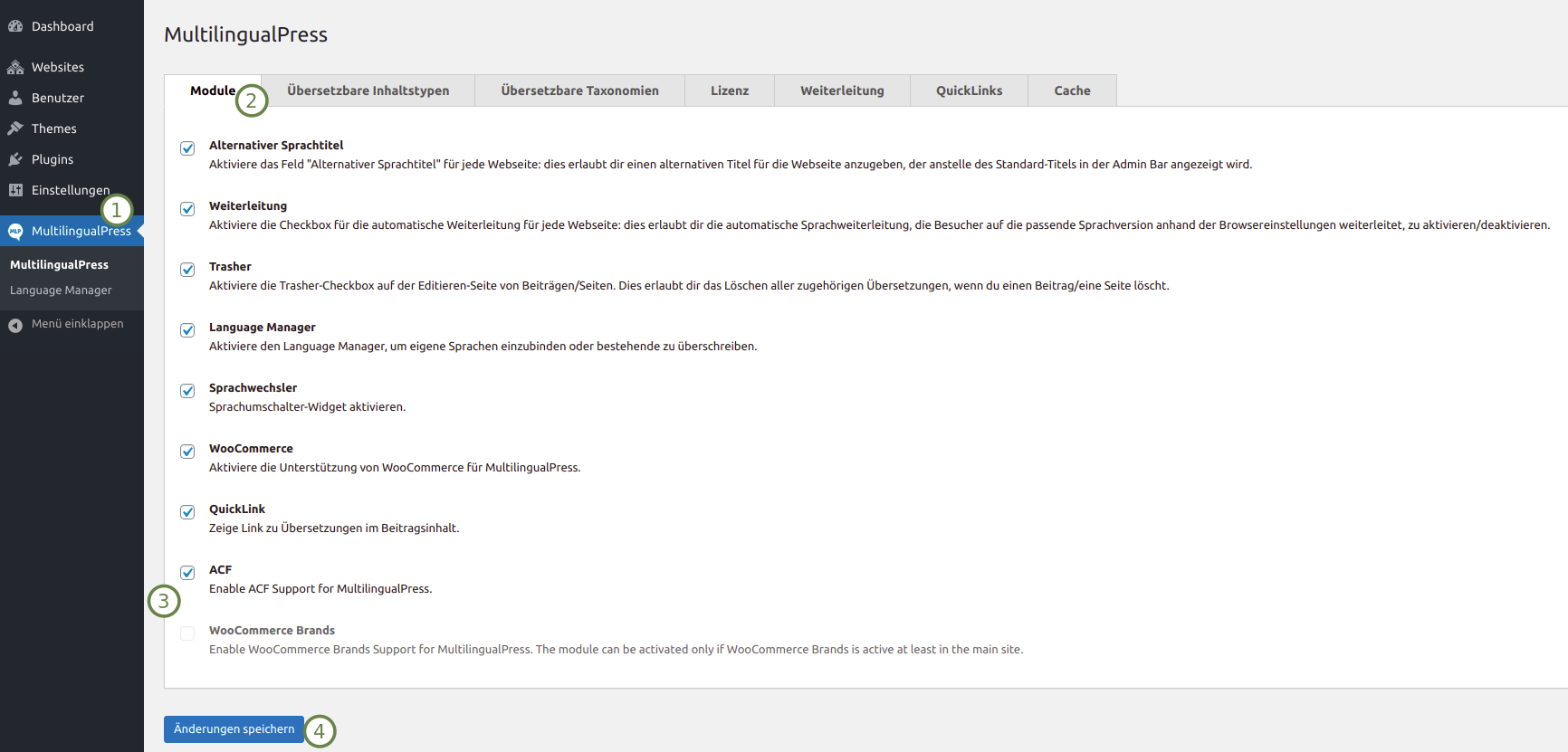Open Einstellungen menu entry

pyautogui.click(x=72, y=190)
